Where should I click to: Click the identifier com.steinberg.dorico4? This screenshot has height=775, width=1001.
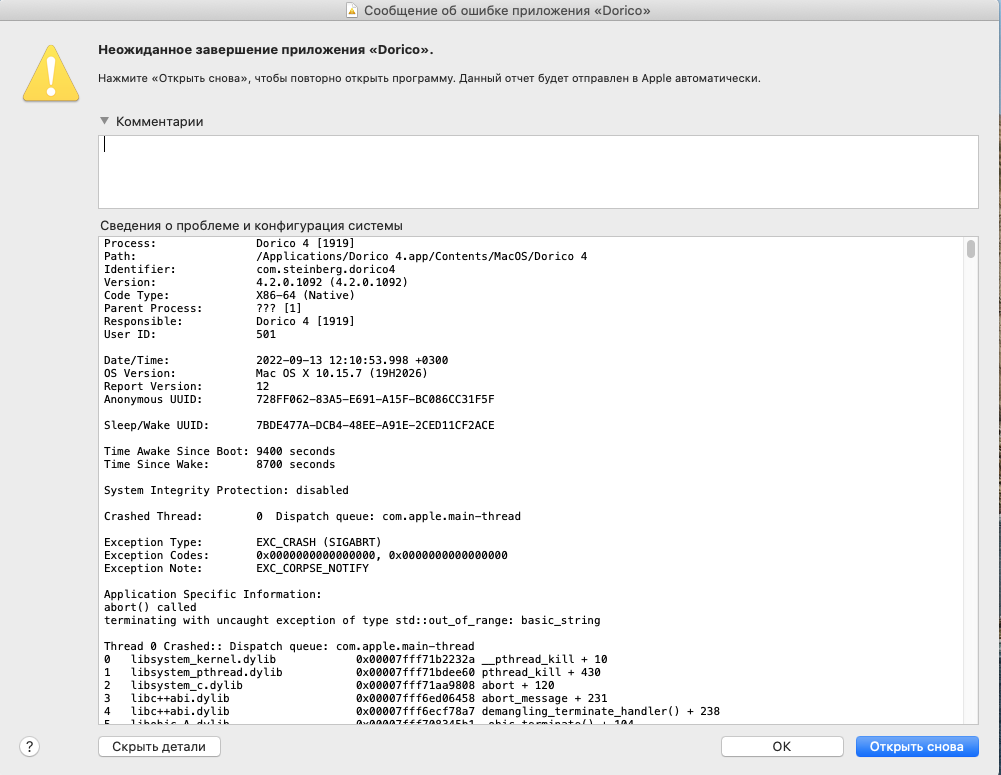point(326,269)
